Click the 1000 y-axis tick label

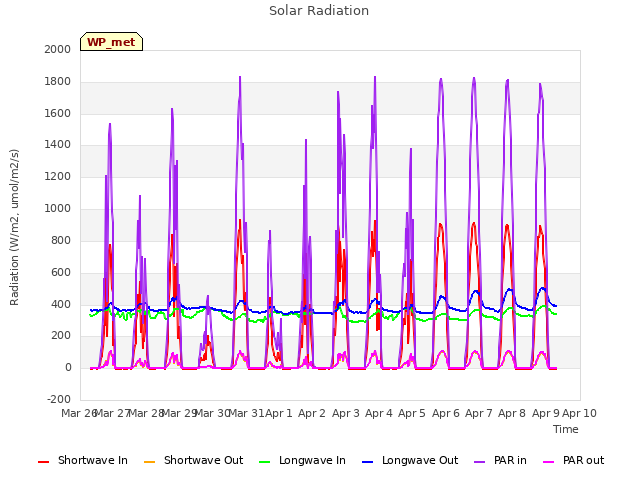pos(58,208)
